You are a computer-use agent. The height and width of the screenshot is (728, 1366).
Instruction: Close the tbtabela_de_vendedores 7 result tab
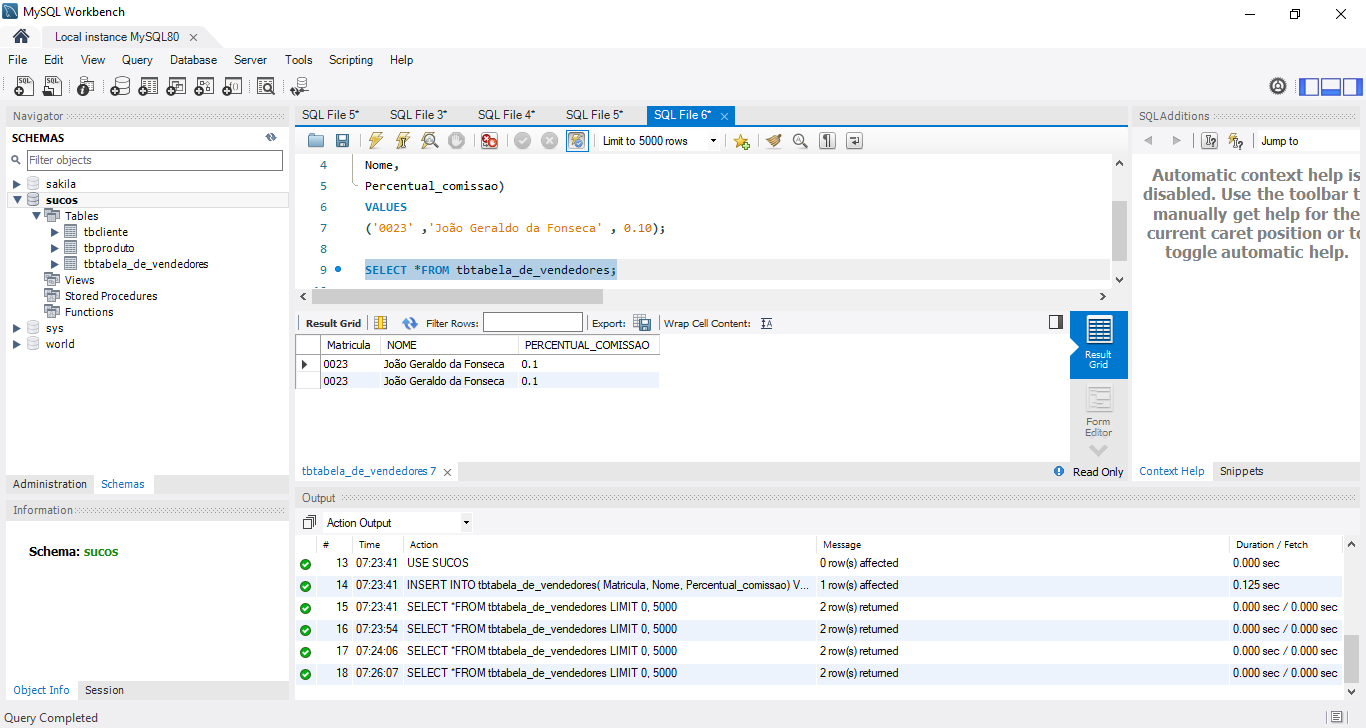(x=448, y=472)
